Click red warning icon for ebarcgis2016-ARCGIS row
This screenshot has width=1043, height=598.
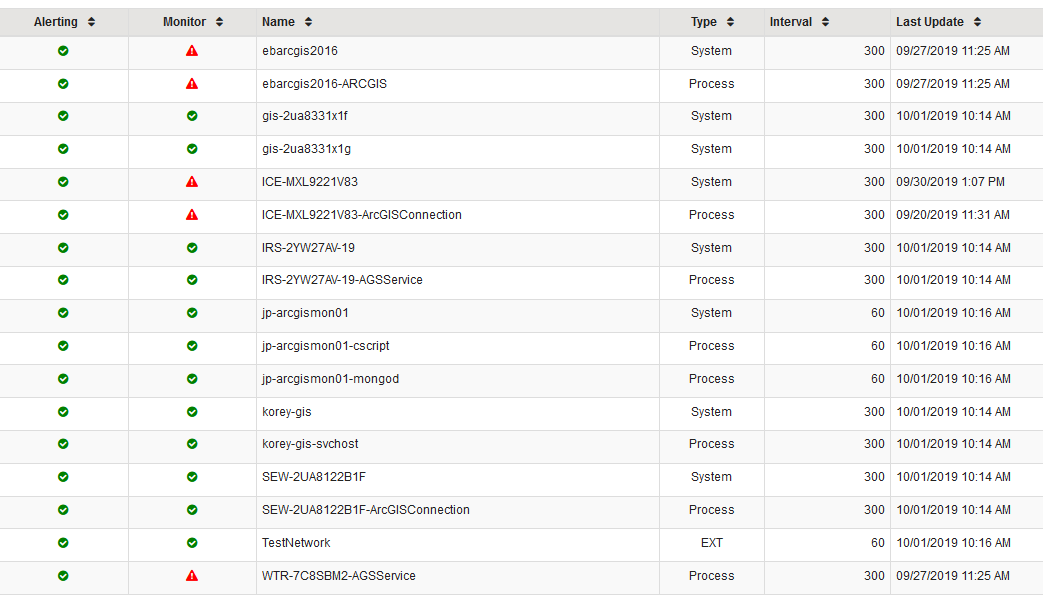pos(192,84)
